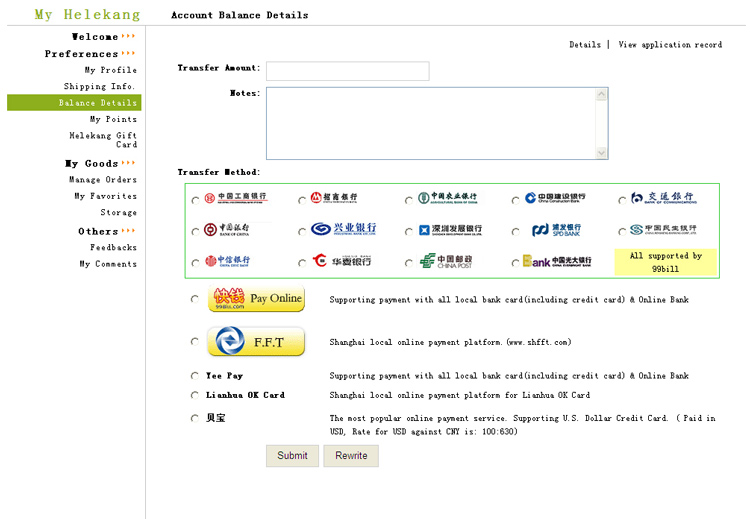The image size is (750, 519).
Task: Click the 99bill Pay Online badge
Action: point(256,298)
